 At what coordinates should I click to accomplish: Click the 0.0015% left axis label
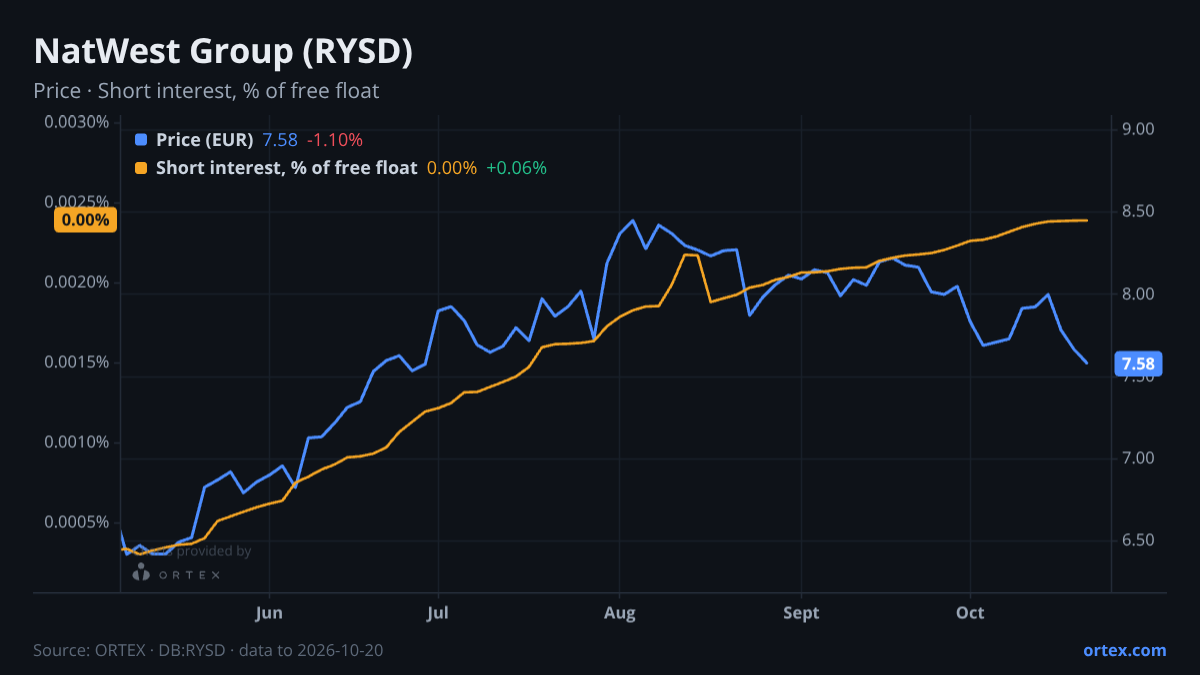76,362
